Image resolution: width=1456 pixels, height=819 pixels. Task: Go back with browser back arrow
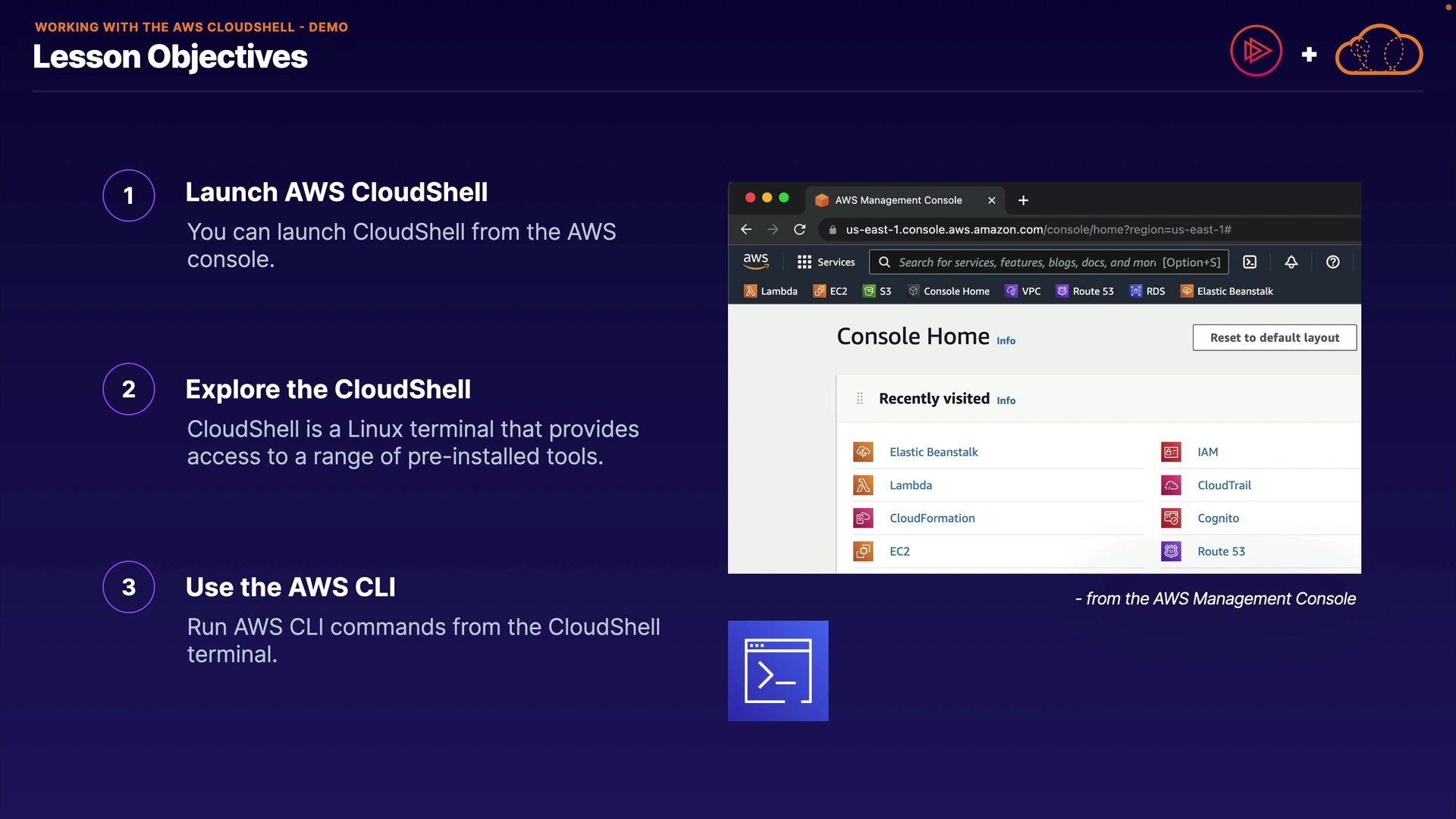(746, 229)
